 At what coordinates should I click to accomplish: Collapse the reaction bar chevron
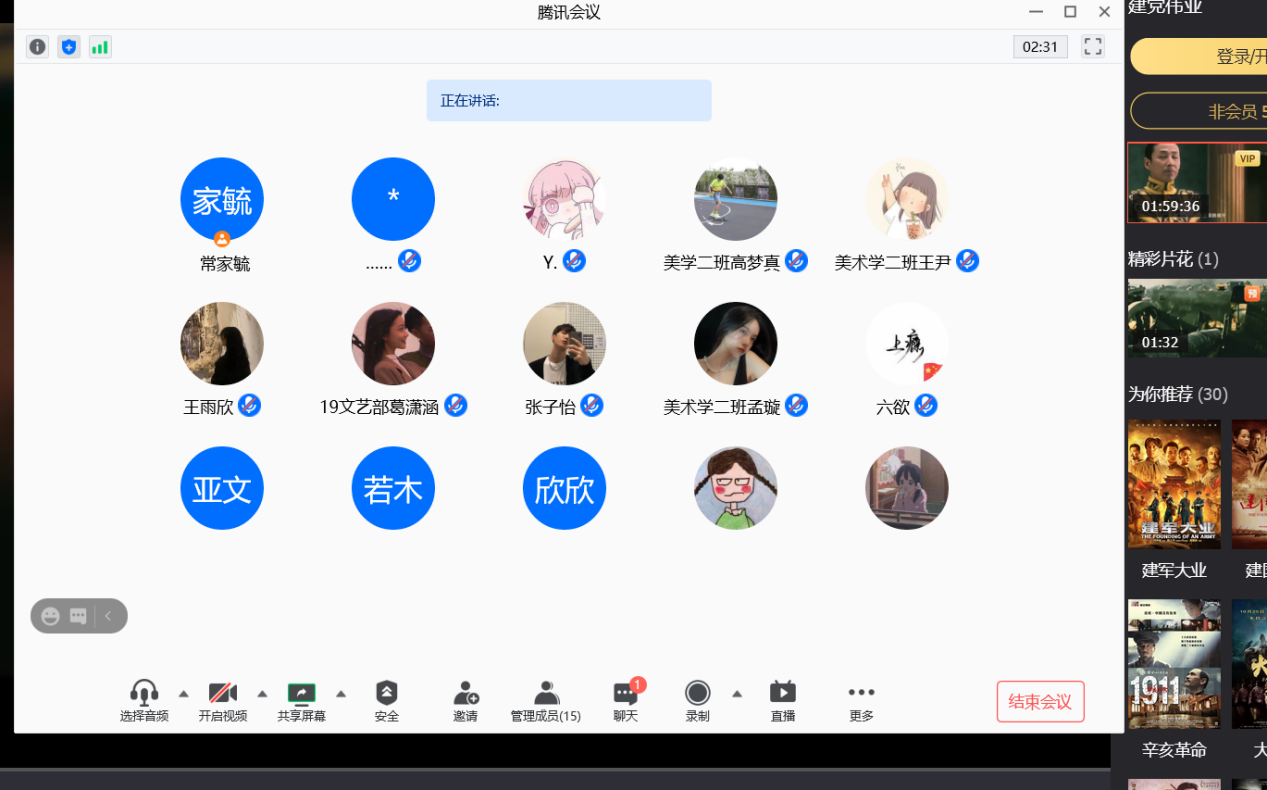[108, 616]
